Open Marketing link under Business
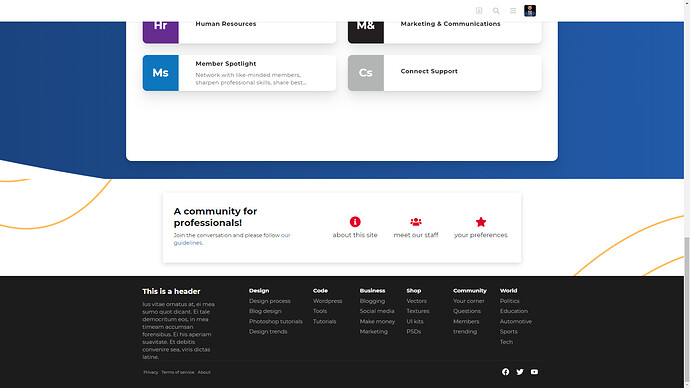Screen dimensions: 690x388 [374, 332]
